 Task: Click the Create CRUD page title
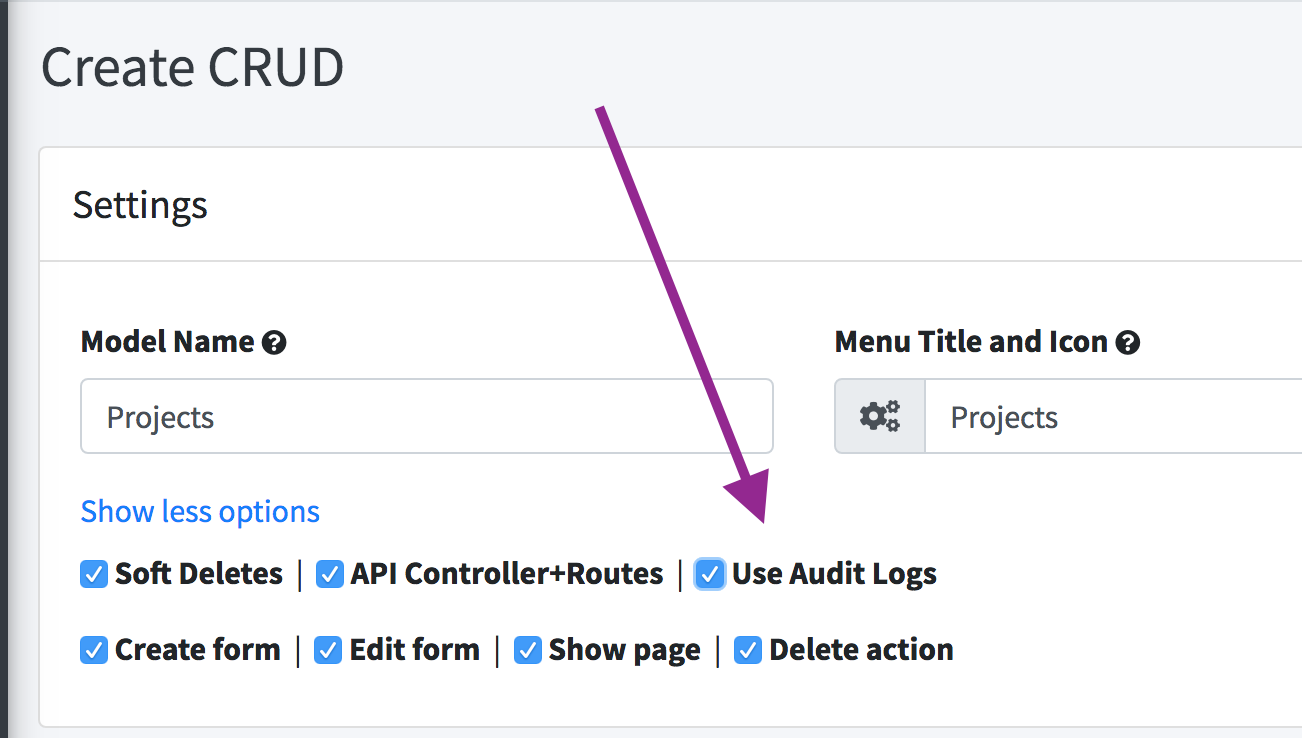tap(192, 68)
